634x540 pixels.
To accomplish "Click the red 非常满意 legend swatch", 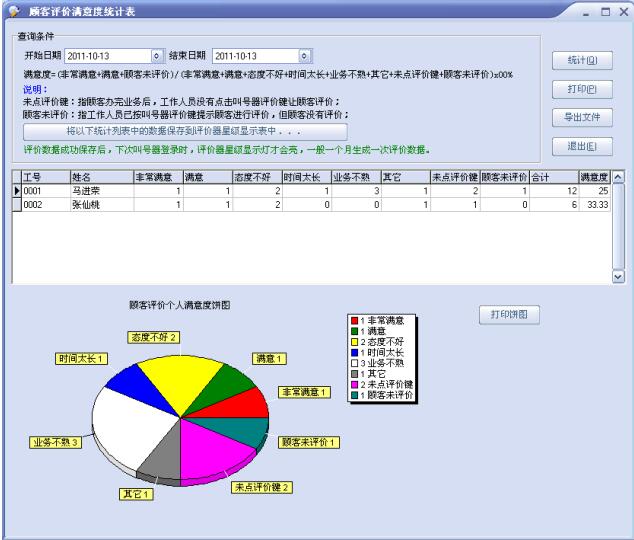I will click(354, 320).
